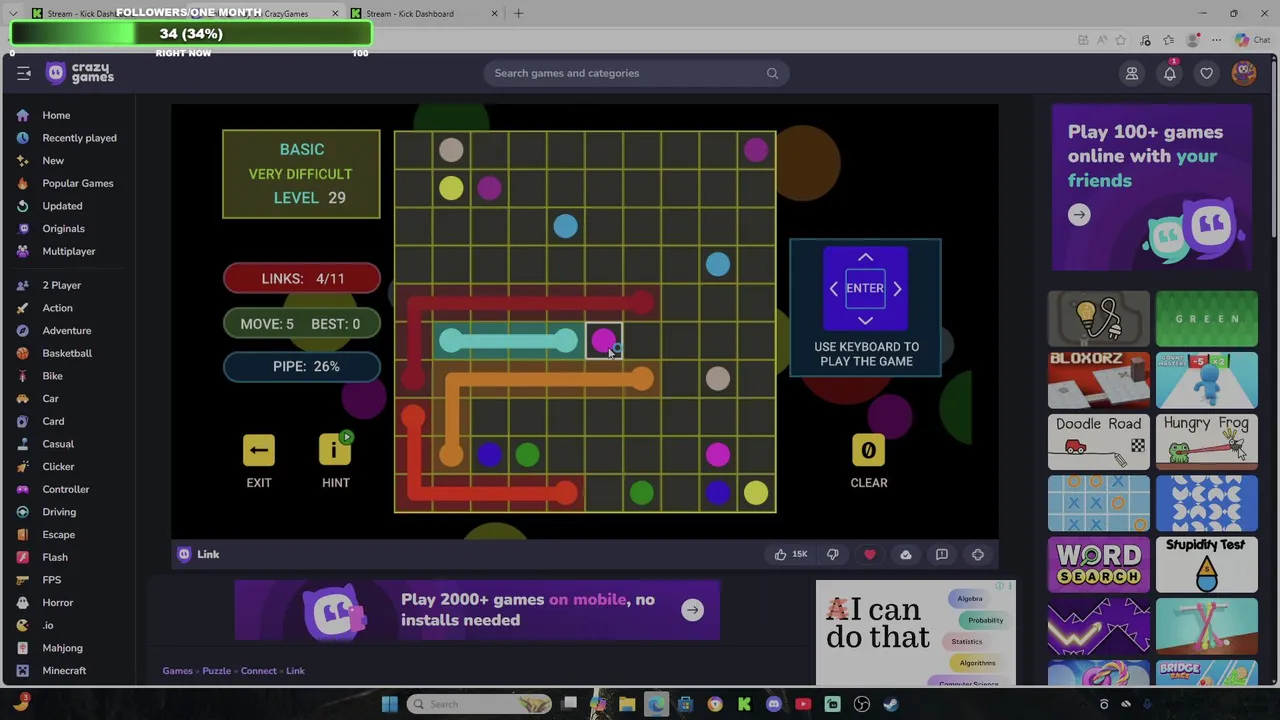This screenshot has width=1280, height=720.
Task: Click the HINT button in game
Action: coord(335,450)
